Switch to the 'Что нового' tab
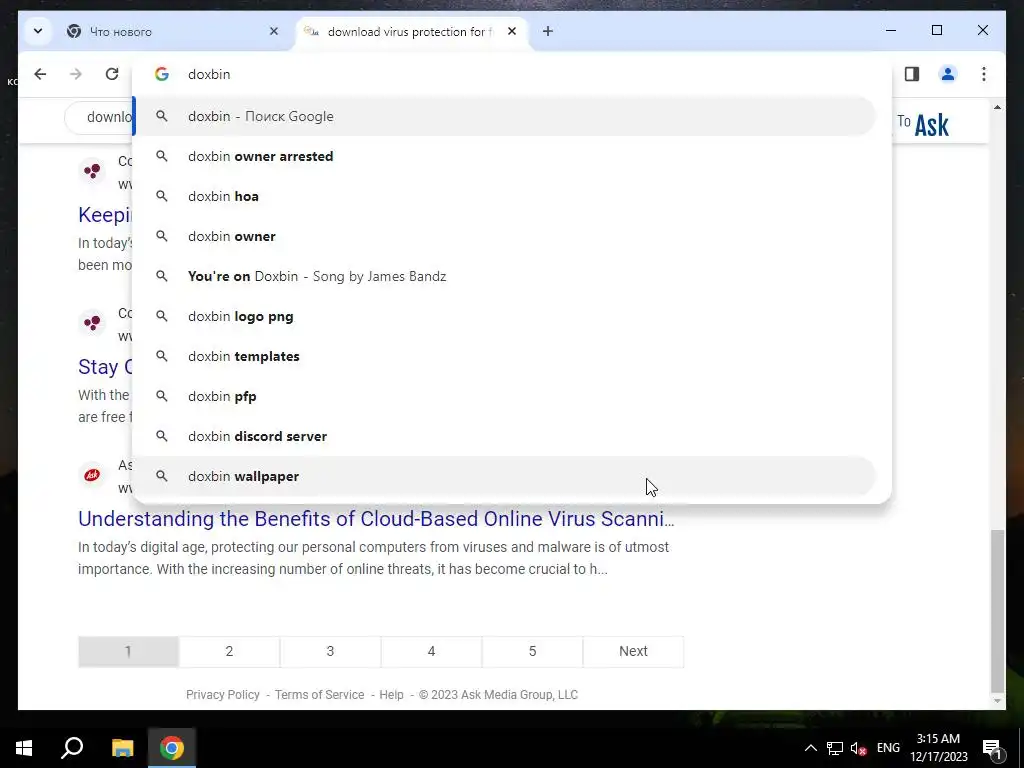 pos(170,31)
